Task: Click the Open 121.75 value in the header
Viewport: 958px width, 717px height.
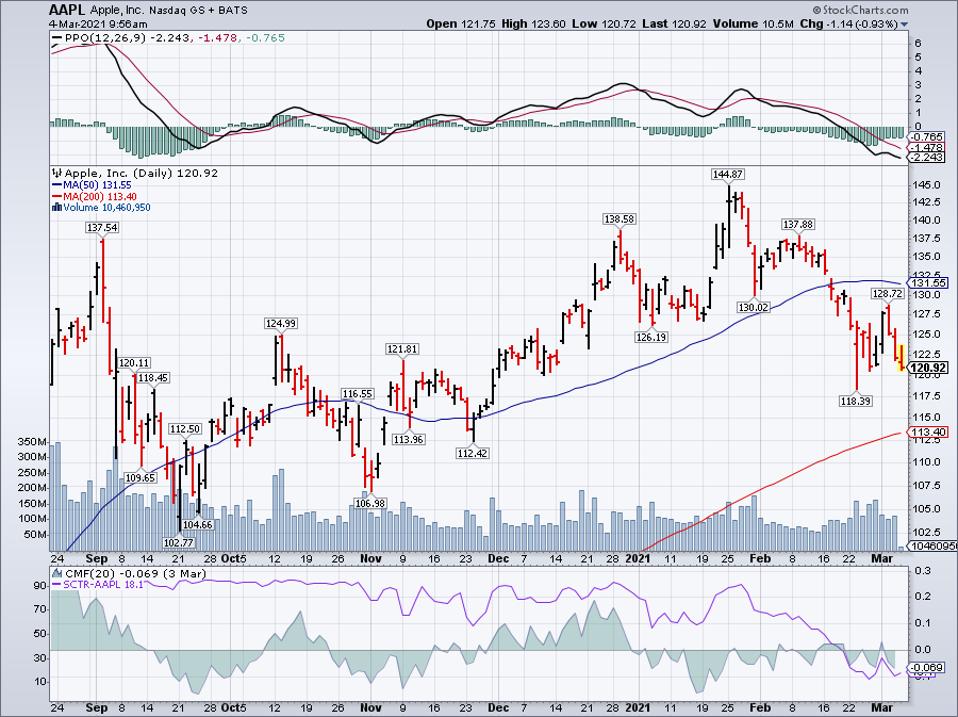Action: pos(460,24)
